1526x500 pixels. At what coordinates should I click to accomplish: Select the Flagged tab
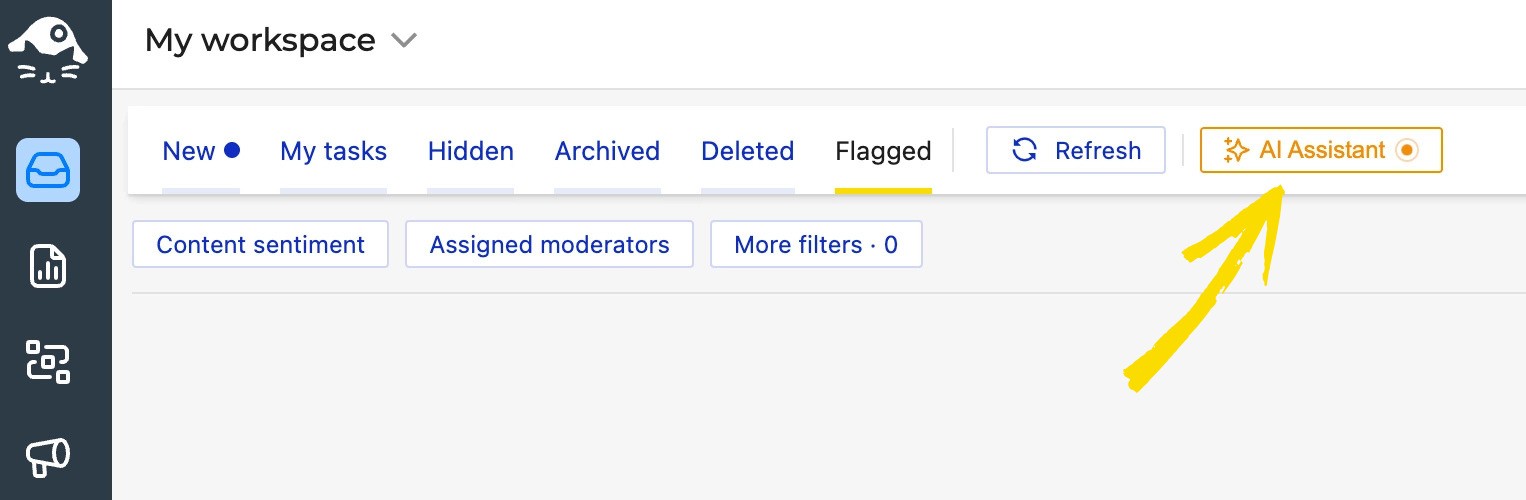click(883, 151)
